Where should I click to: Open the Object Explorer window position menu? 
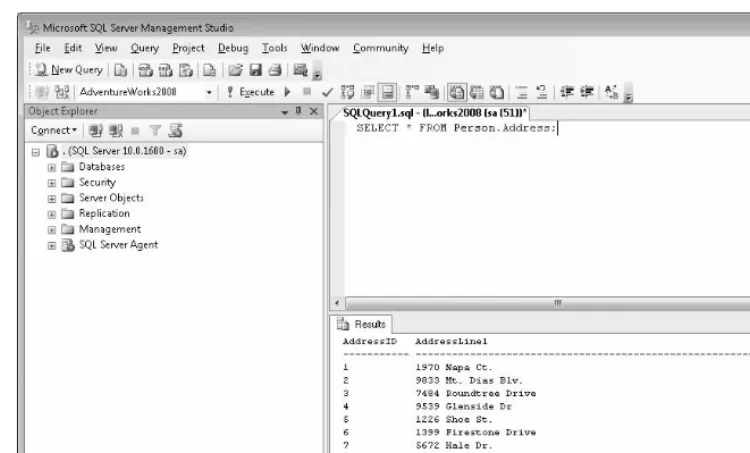click(285, 112)
